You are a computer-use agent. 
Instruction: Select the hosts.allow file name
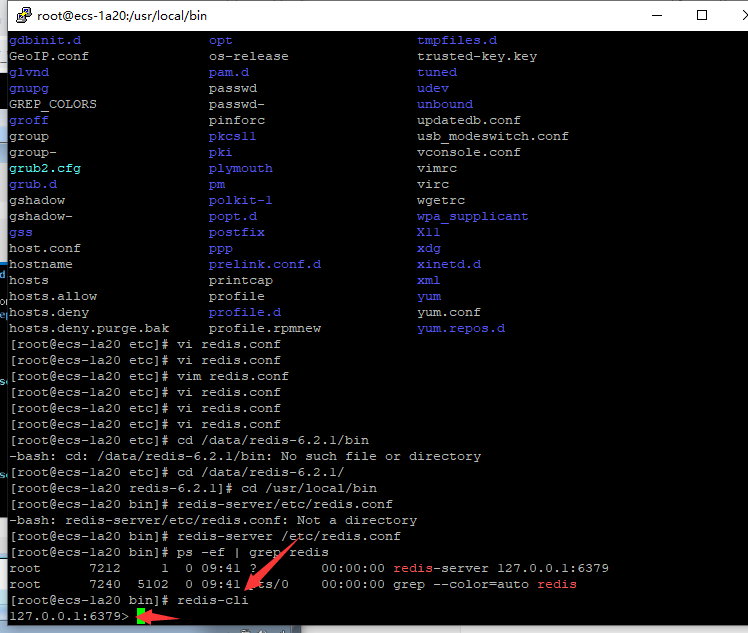(52, 296)
